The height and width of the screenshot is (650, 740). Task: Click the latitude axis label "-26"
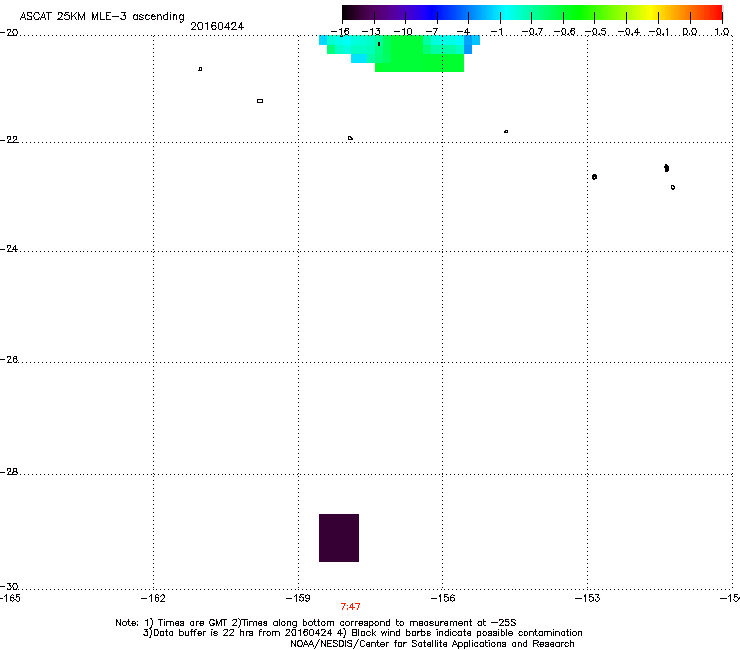9,360
